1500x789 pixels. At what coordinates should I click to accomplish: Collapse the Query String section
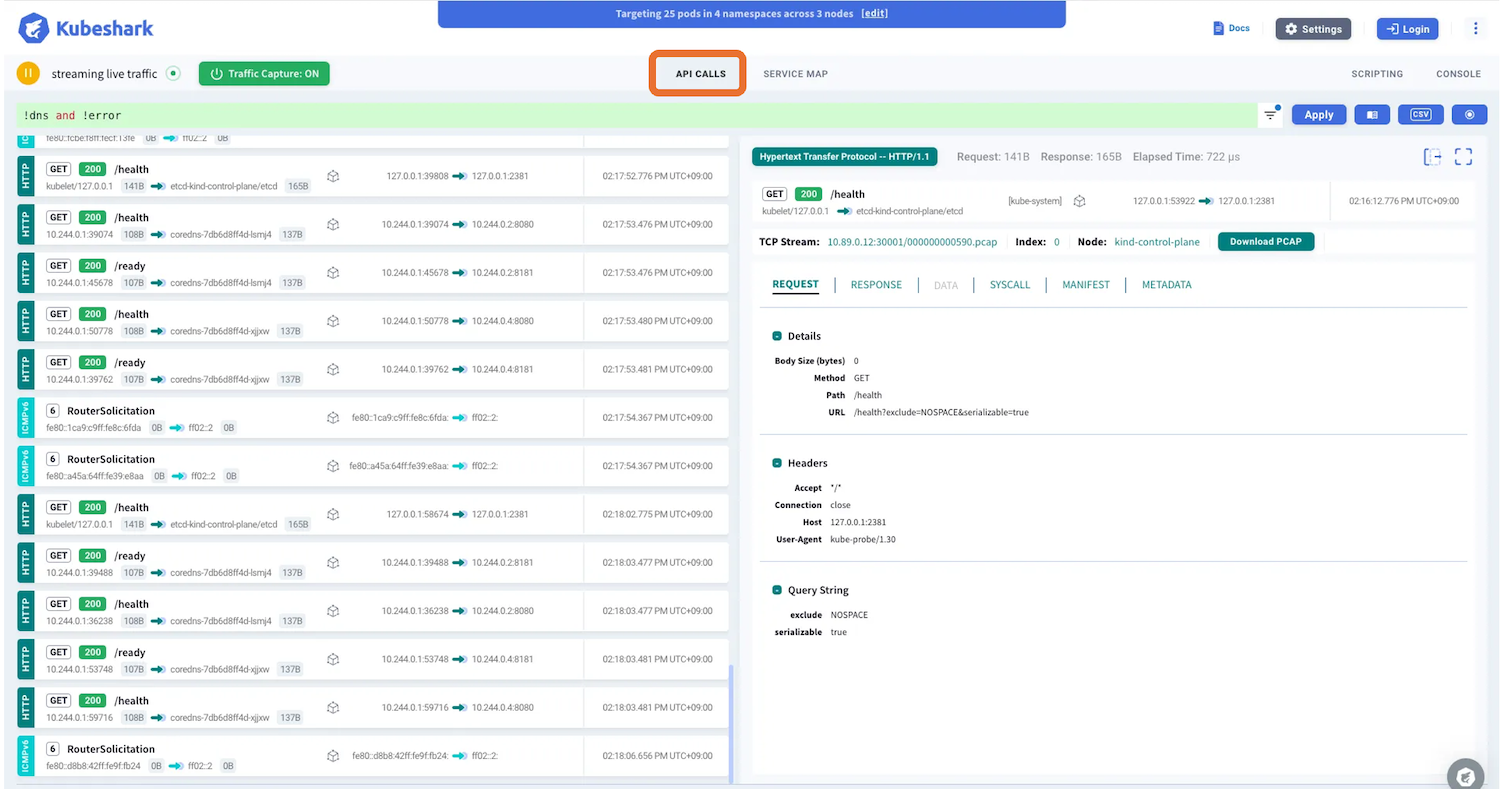point(777,590)
